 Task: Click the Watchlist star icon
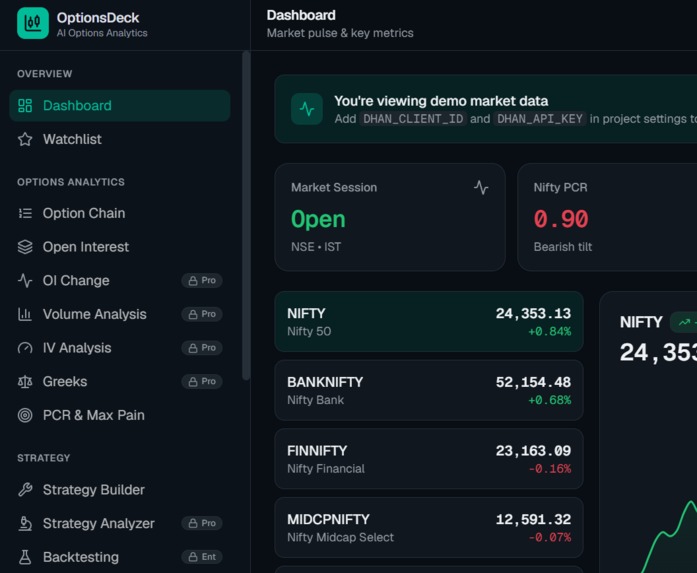(25, 139)
